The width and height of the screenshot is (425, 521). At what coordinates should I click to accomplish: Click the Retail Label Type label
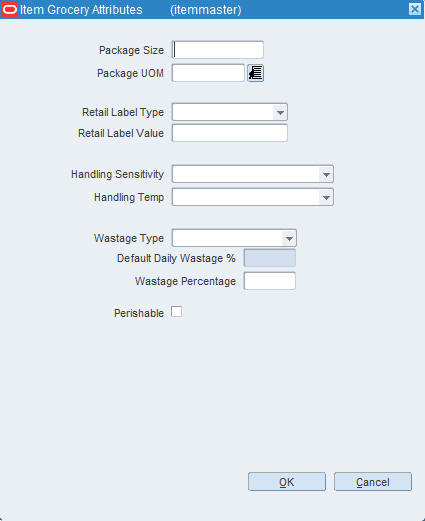click(x=123, y=112)
